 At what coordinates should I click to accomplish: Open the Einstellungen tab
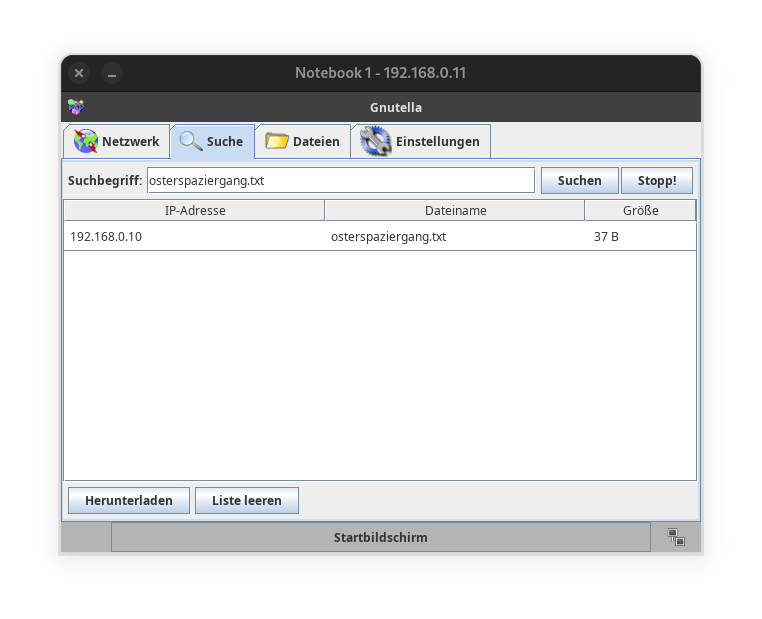[x=420, y=141]
